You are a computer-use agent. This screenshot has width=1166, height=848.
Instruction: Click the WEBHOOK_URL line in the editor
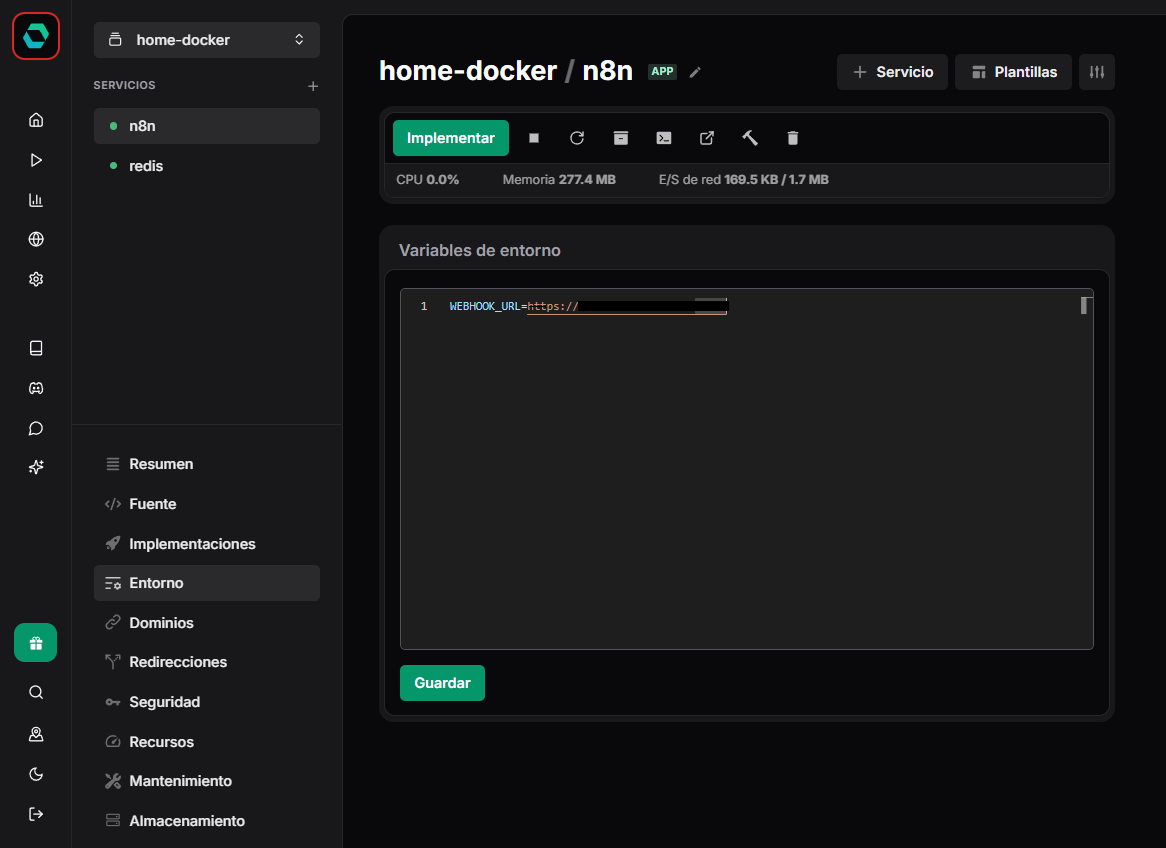(587, 306)
